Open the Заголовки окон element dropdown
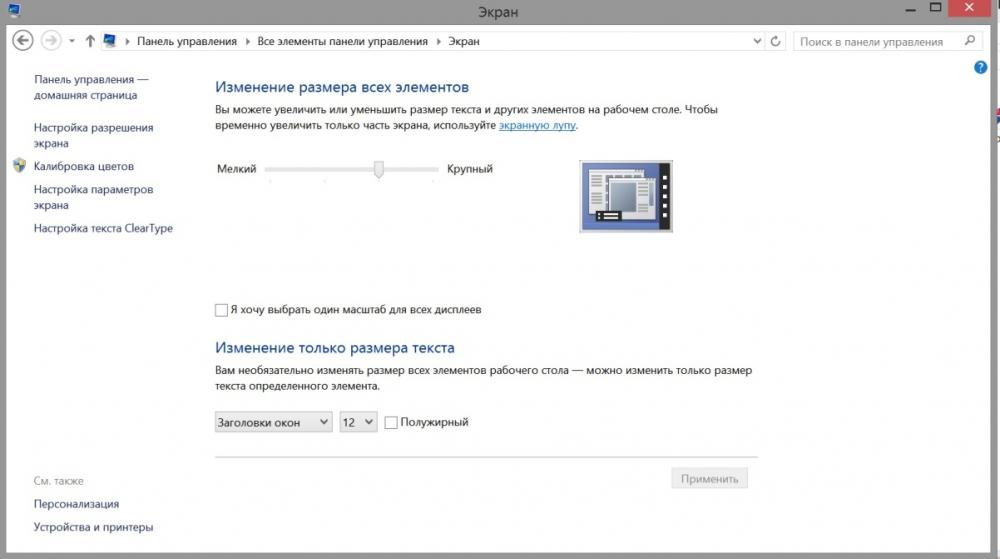The image size is (1000, 559). click(274, 422)
